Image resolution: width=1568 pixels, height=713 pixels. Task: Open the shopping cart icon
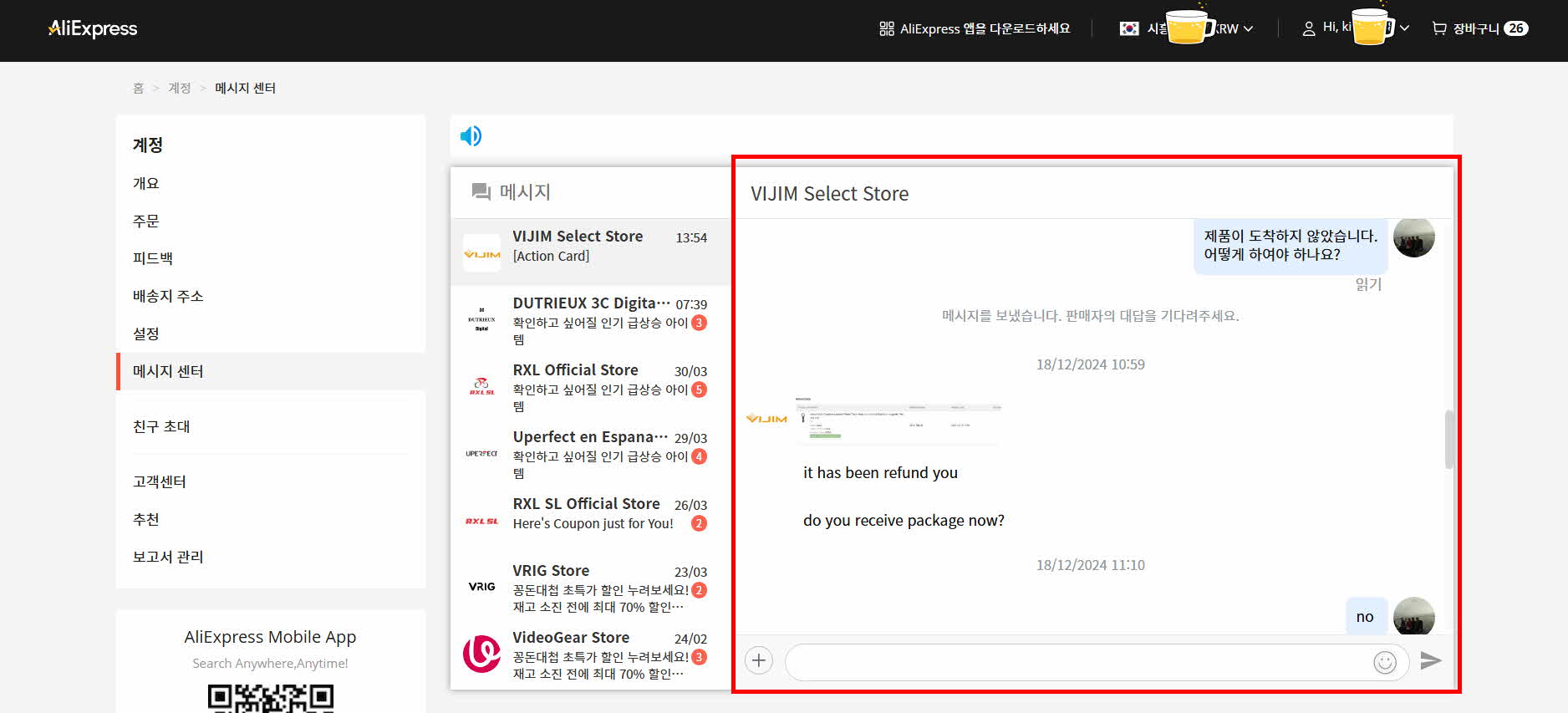(1439, 28)
